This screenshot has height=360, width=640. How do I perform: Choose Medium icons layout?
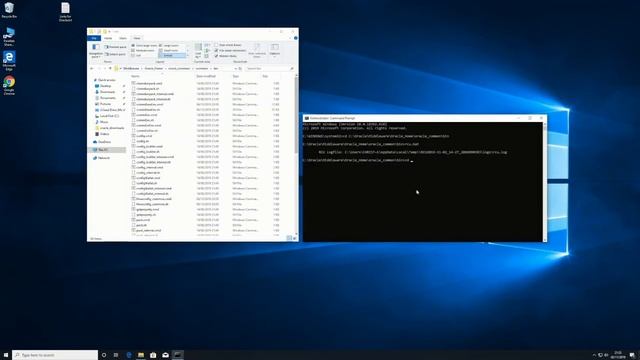(144, 50)
